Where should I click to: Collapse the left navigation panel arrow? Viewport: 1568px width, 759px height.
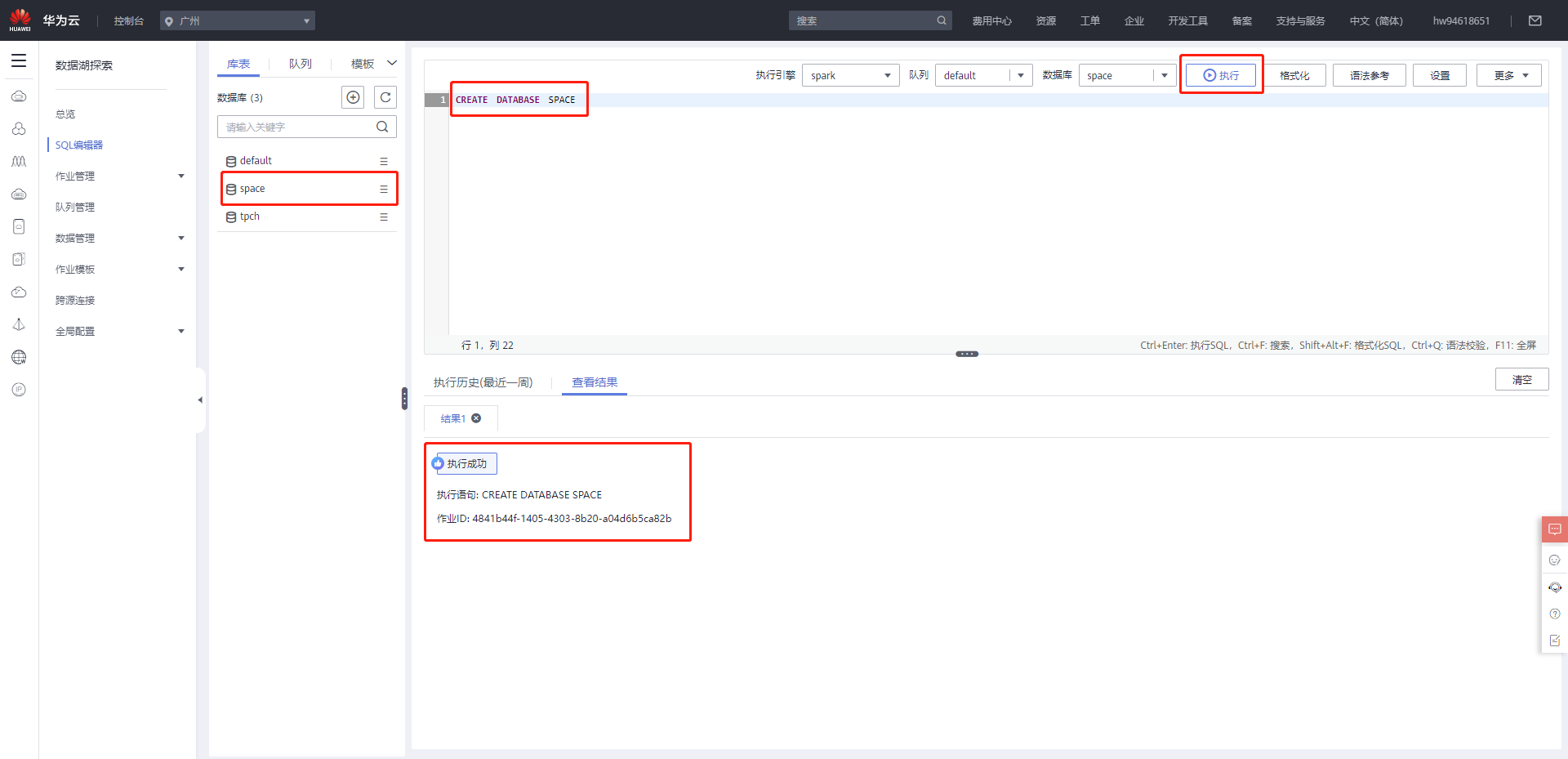(x=200, y=400)
